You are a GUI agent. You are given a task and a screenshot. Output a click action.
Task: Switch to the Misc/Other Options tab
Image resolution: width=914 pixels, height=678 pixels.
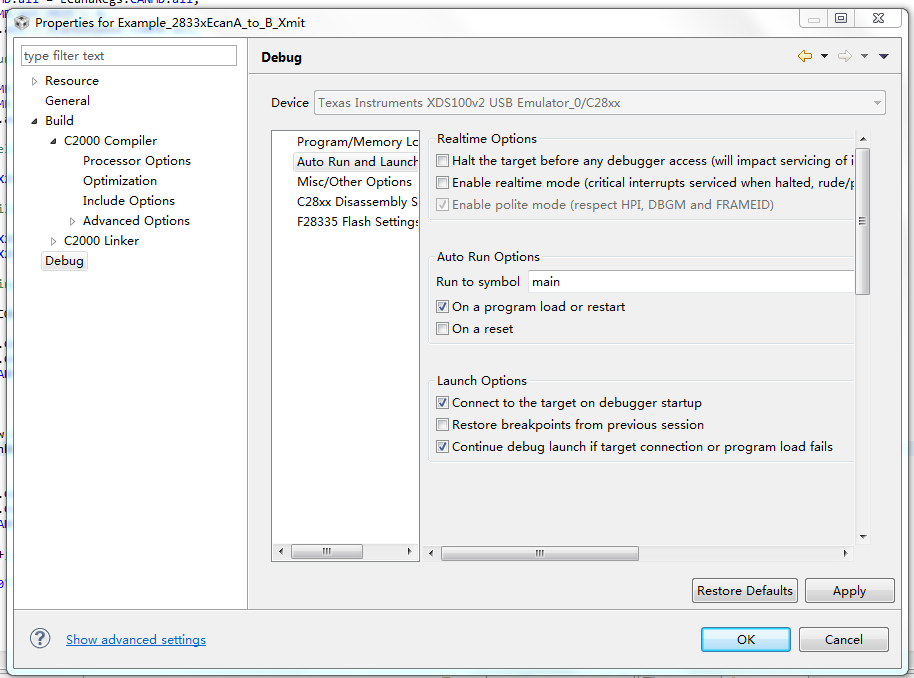355,182
